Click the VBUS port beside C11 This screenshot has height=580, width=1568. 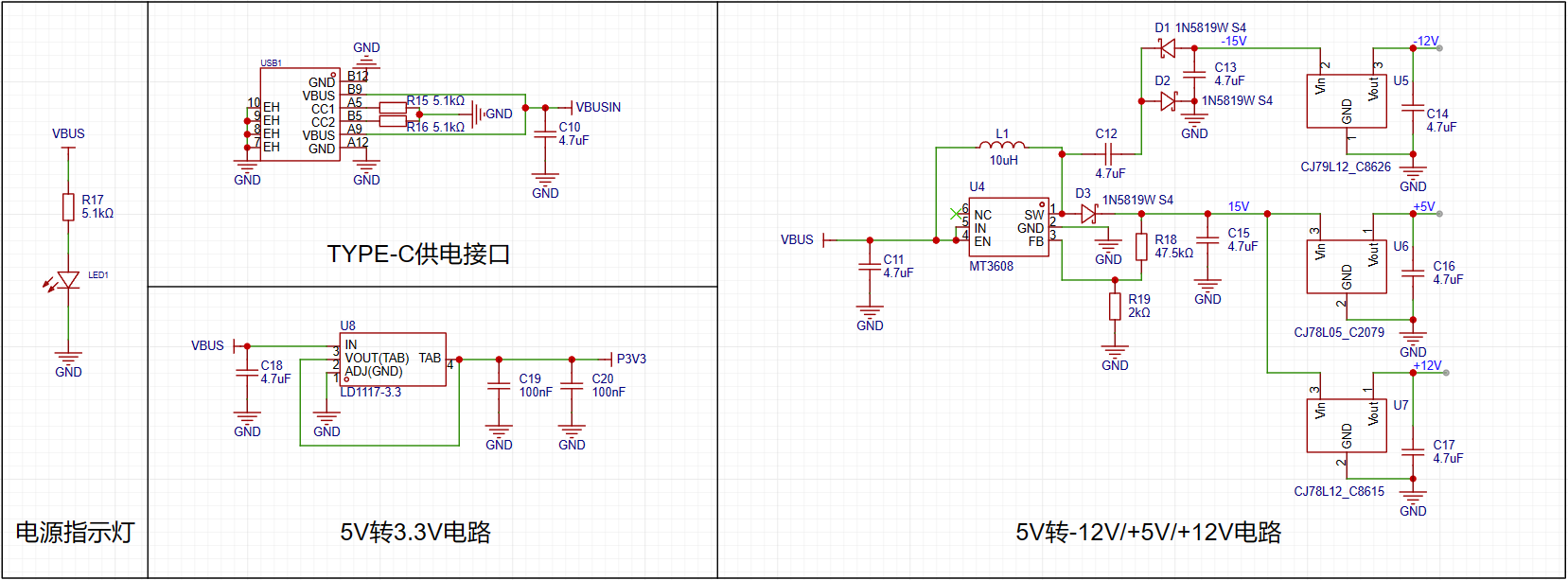(x=797, y=240)
